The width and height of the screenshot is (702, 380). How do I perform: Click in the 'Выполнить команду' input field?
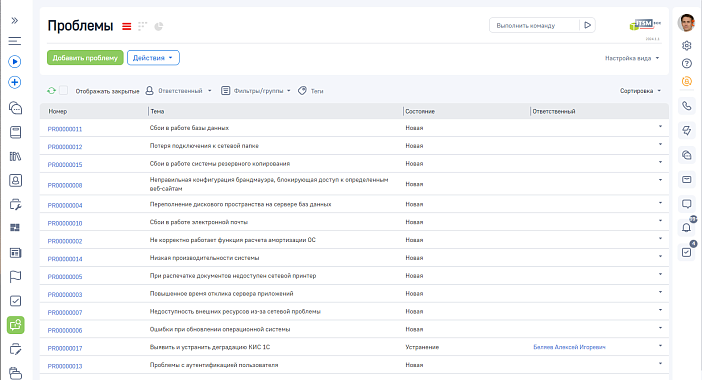coord(534,26)
